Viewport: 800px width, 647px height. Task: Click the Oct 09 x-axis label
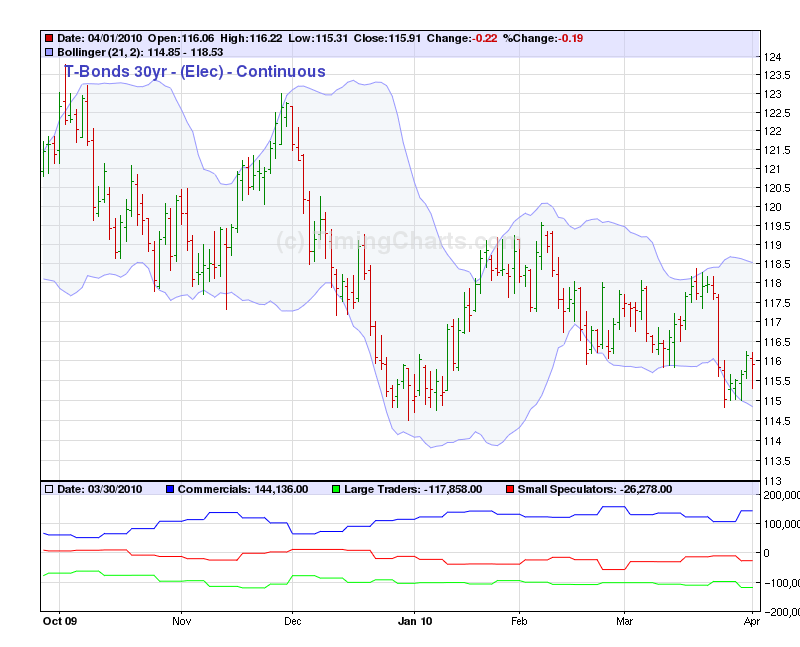click(x=58, y=622)
